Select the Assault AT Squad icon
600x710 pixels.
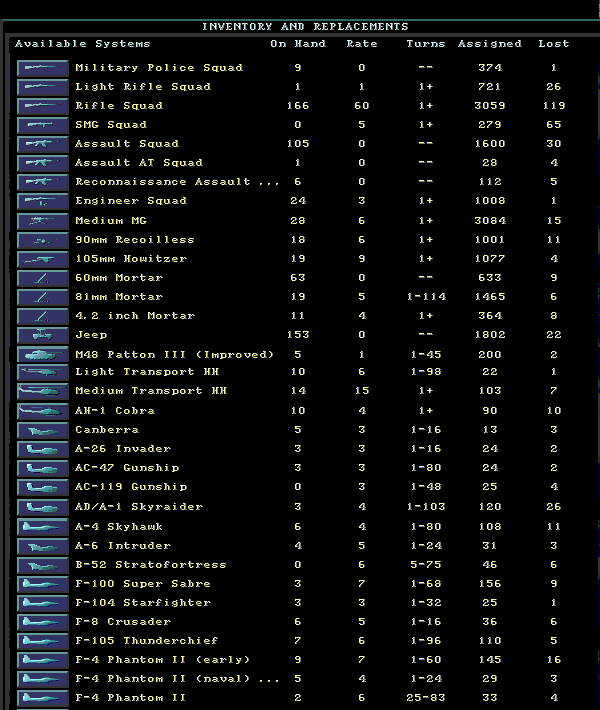[x=43, y=163]
